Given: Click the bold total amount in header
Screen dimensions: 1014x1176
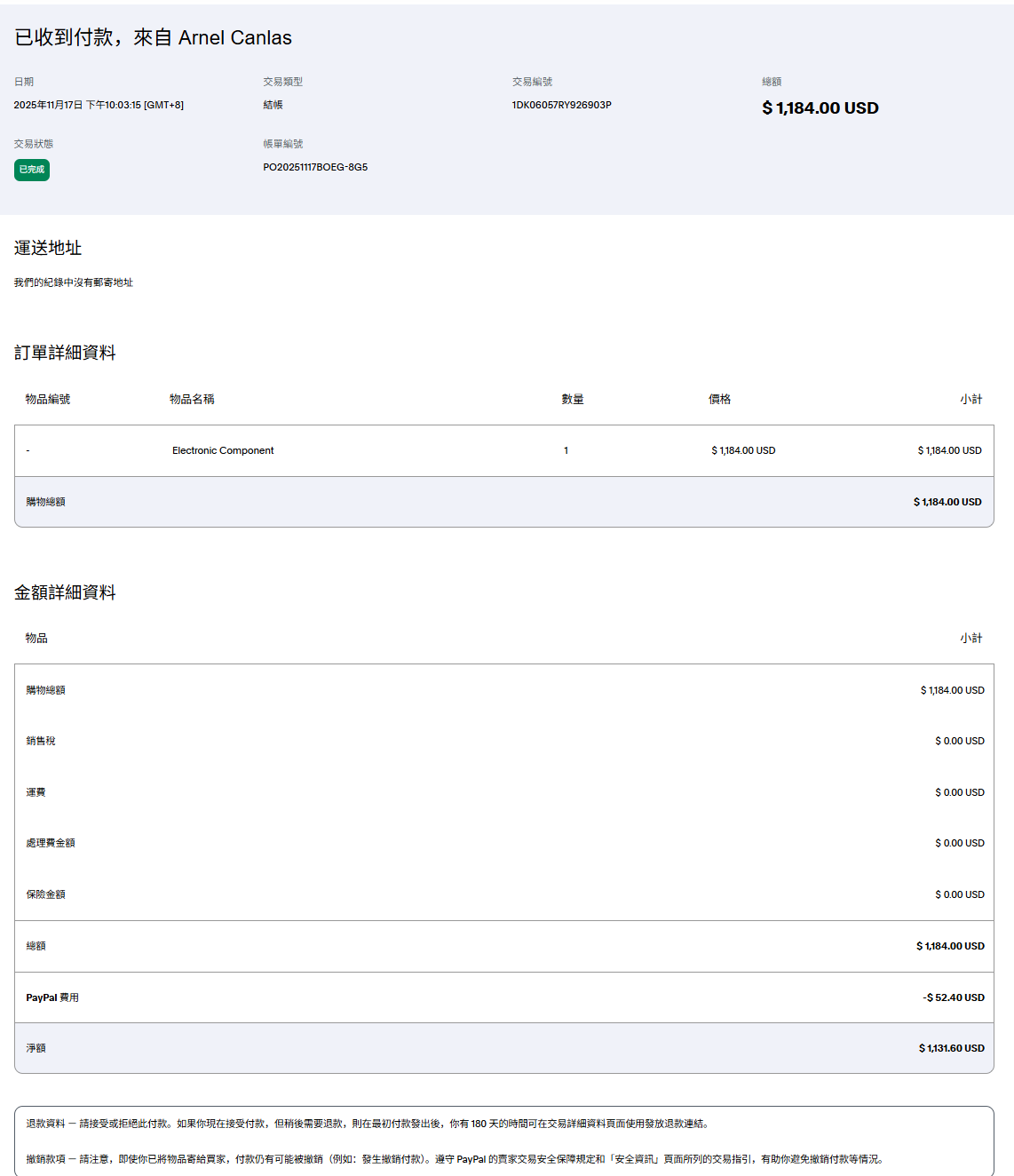Looking at the screenshot, I should pyautogui.click(x=820, y=108).
